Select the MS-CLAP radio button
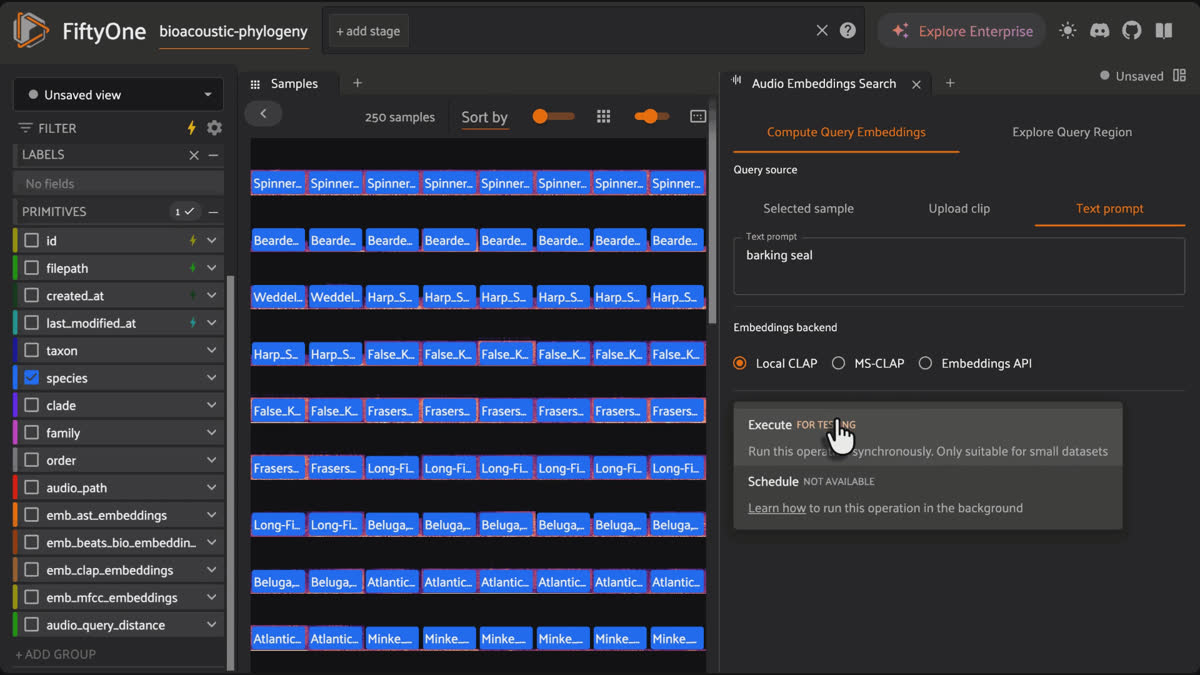Screen dimensions: 1200x675 coord(838,363)
